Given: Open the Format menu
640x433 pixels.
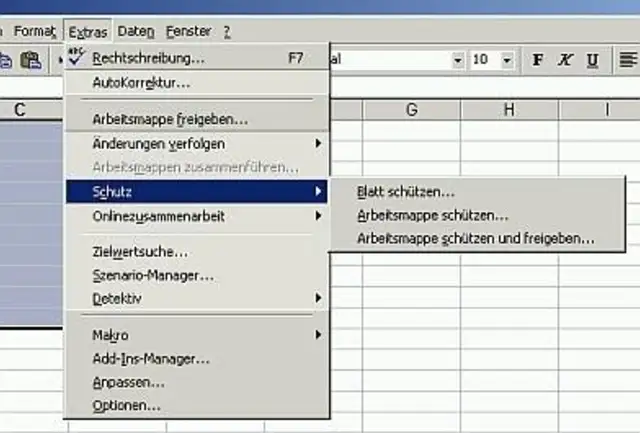Looking at the screenshot, I should tap(35, 31).
